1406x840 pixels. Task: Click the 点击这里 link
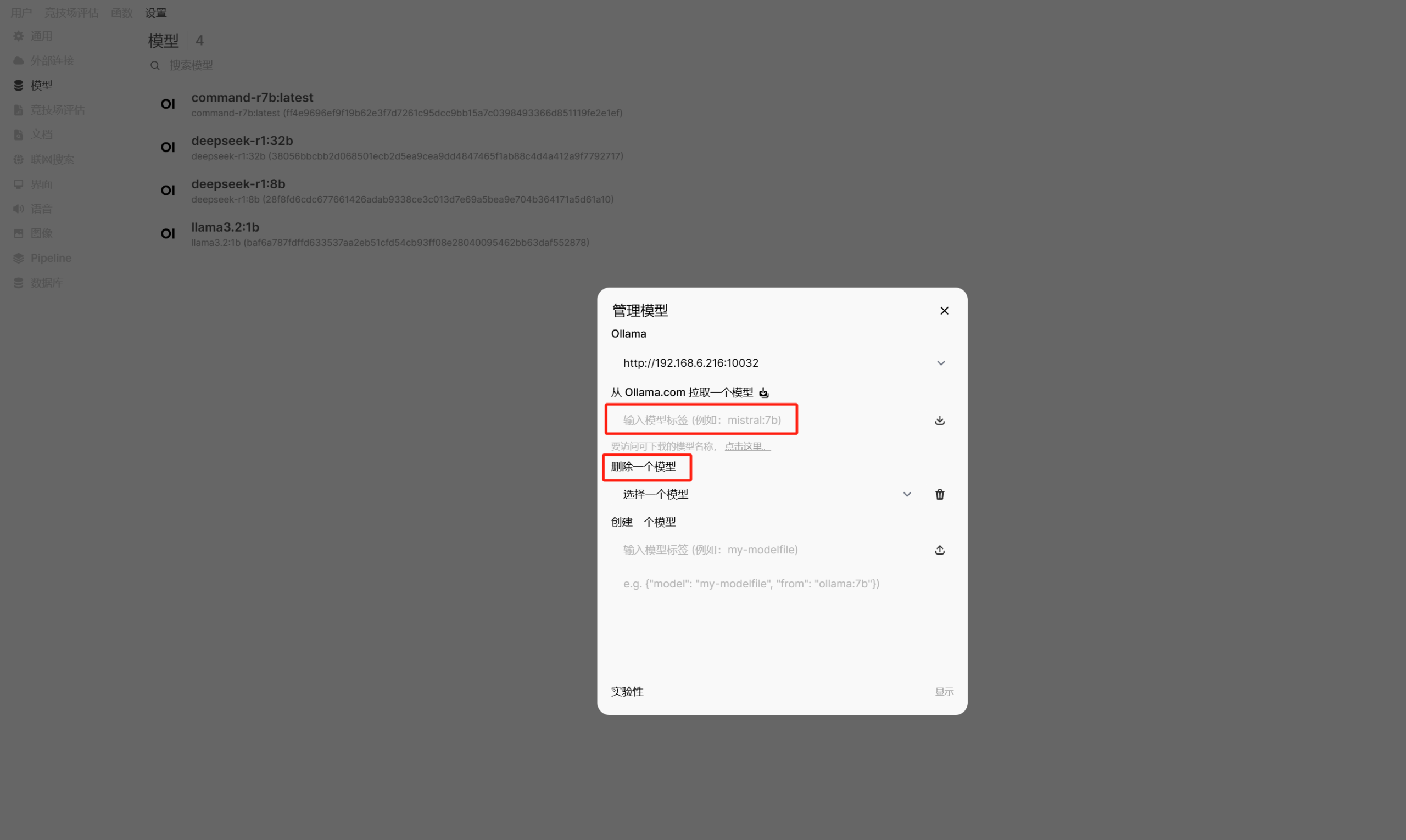tap(747, 446)
